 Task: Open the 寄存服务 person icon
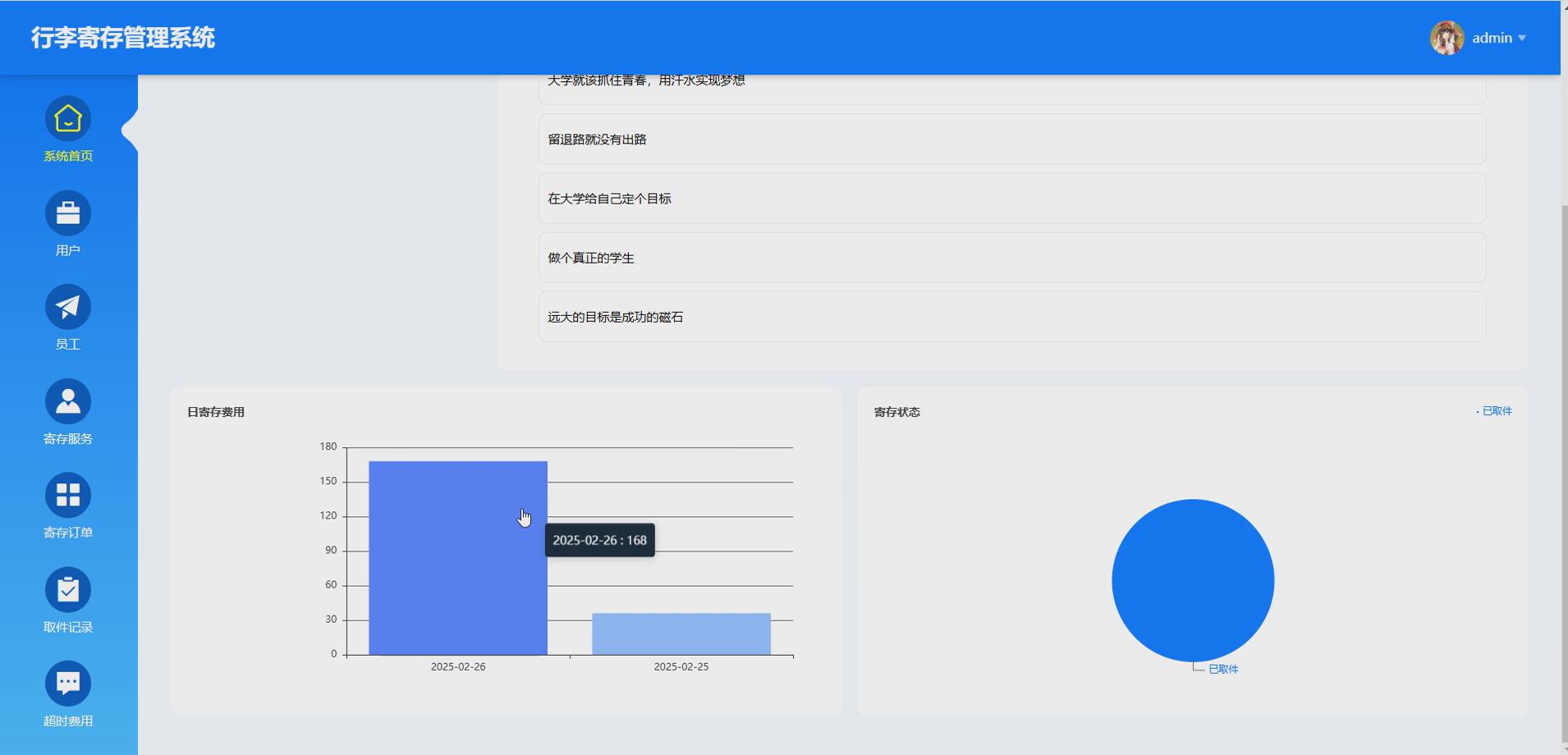pyautogui.click(x=68, y=401)
